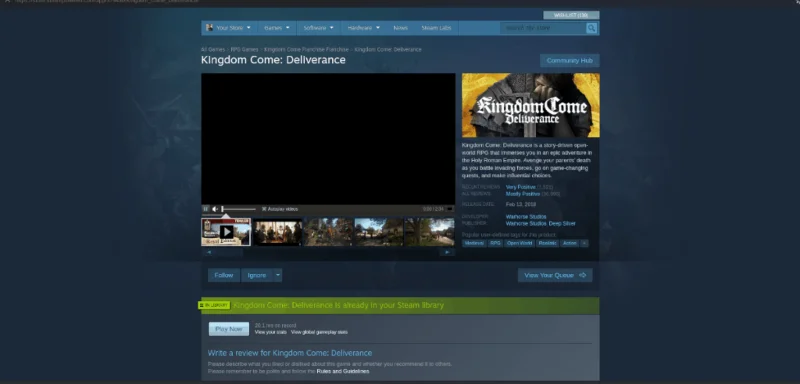800x384 pixels.
Task: Click the Play Now button
Action: tap(229, 329)
